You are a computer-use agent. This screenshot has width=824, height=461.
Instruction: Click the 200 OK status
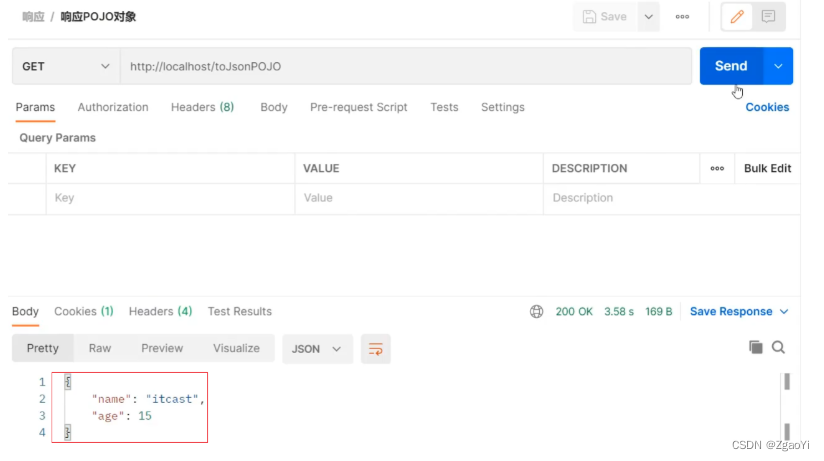[x=574, y=312]
